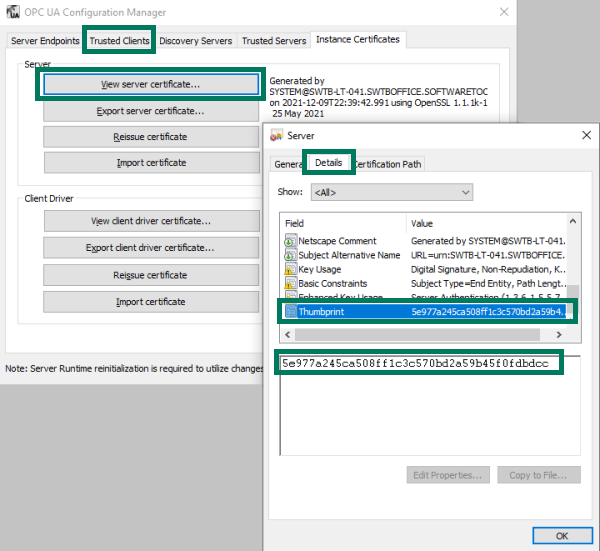The image size is (600, 551).
Task: Click Export server certificate button
Action: point(151,111)
